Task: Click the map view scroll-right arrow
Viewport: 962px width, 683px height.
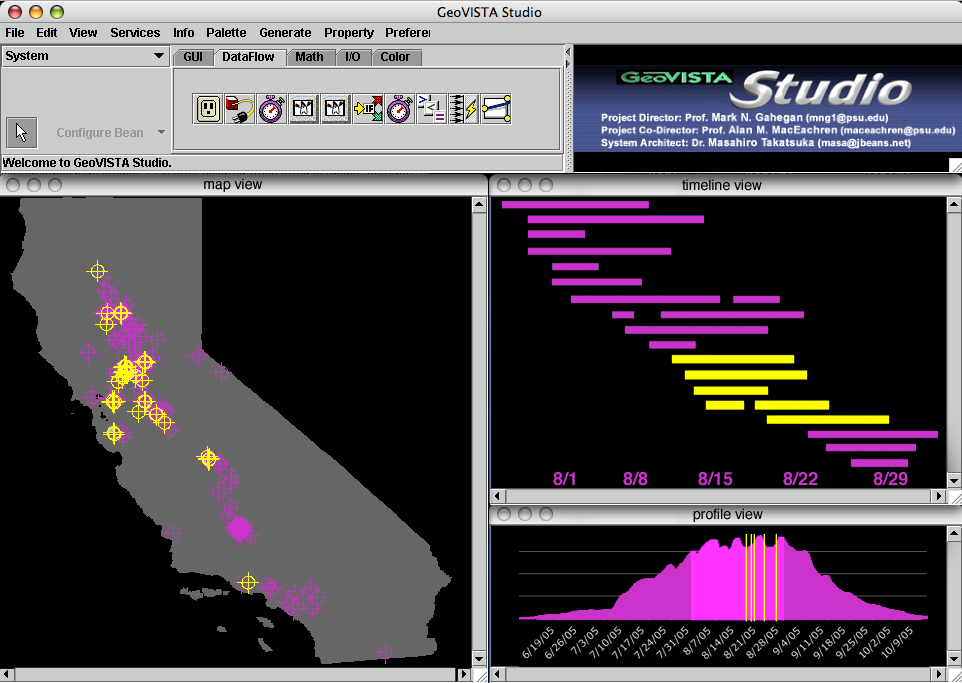Action: click(465, 674)
